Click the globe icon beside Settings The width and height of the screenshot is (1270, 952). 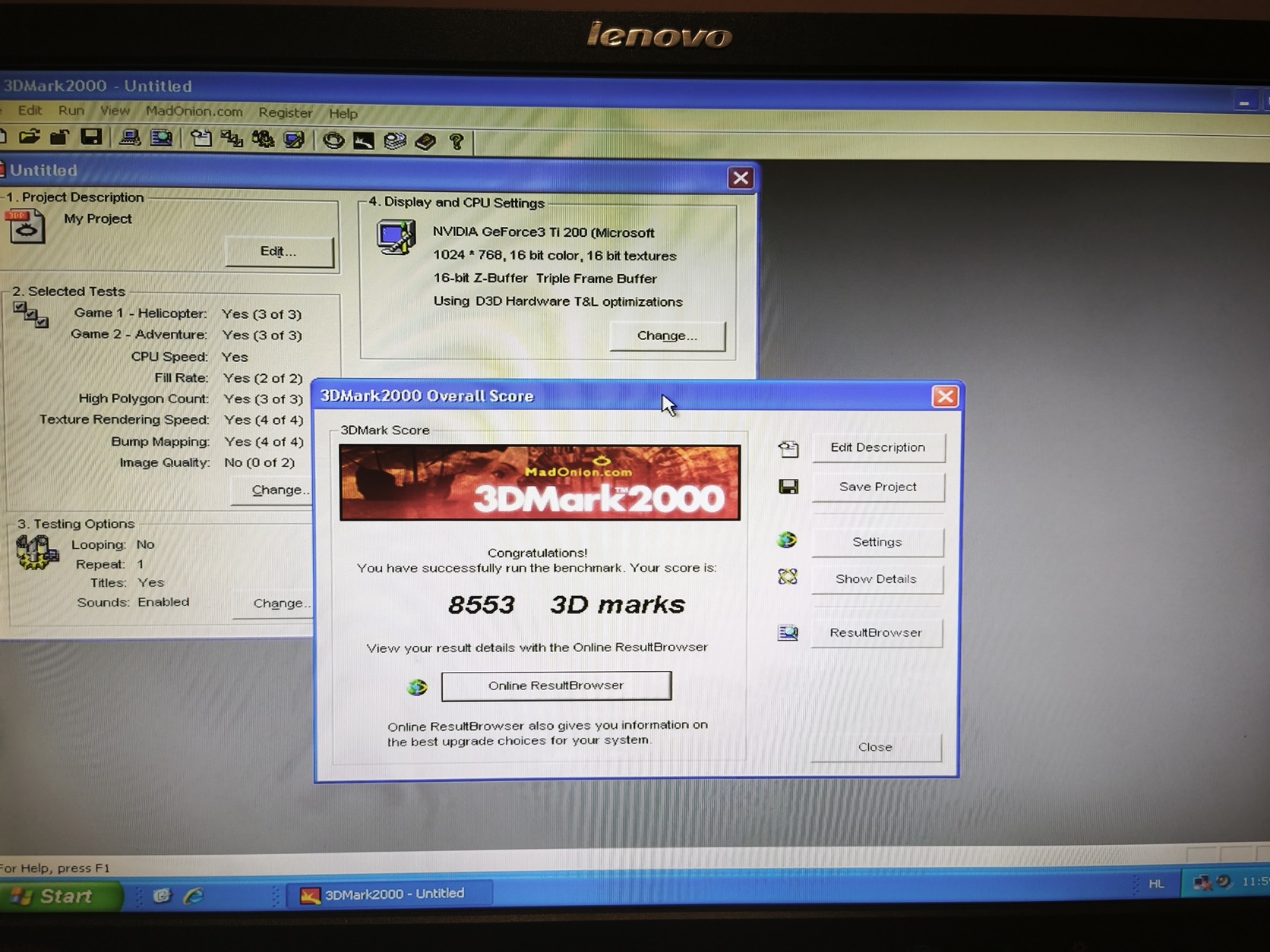point(787,540)
